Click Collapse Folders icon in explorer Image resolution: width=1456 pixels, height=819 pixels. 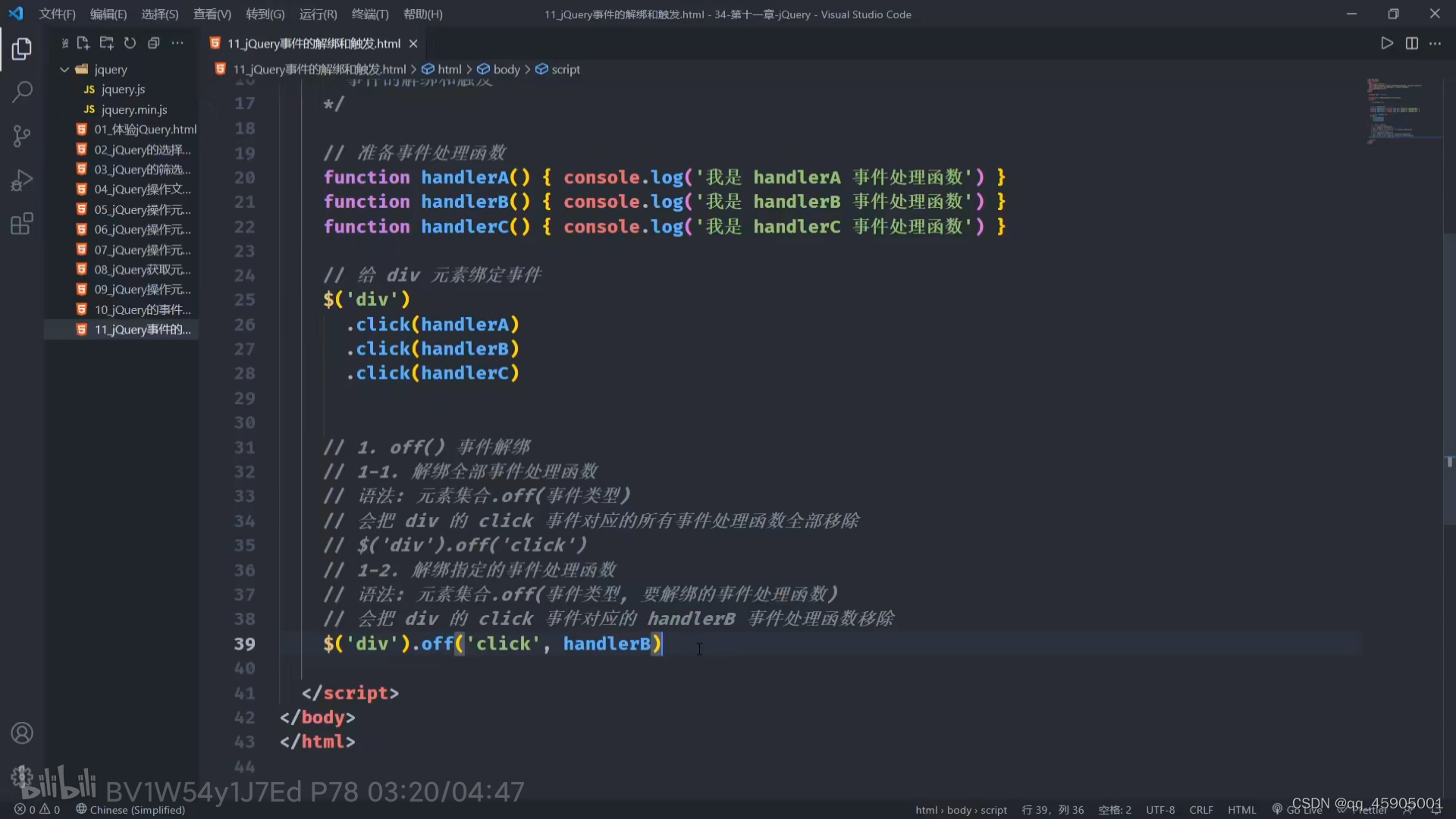click(x=154, y=43)
